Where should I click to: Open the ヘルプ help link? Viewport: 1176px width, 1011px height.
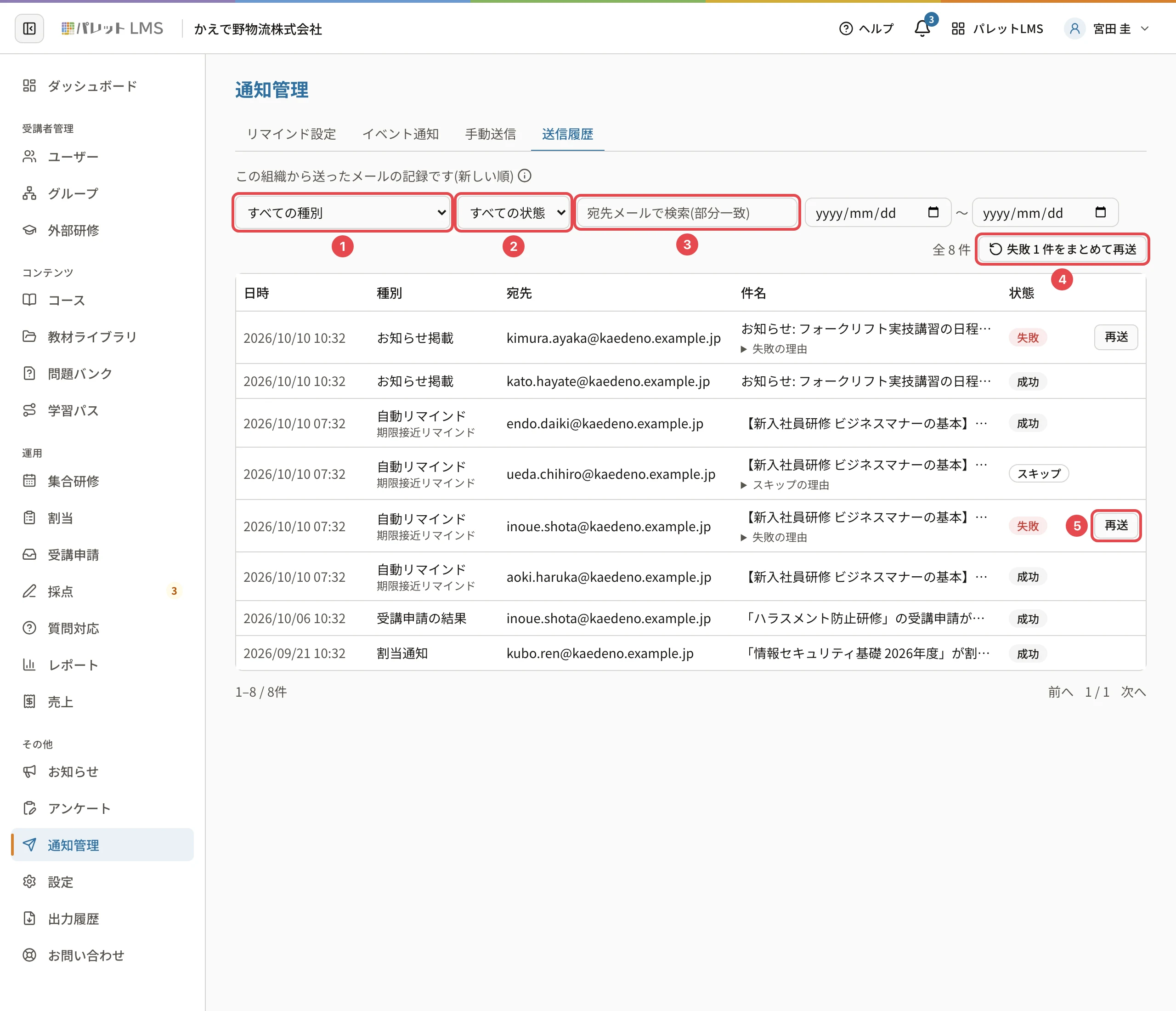tap(866, 28)
